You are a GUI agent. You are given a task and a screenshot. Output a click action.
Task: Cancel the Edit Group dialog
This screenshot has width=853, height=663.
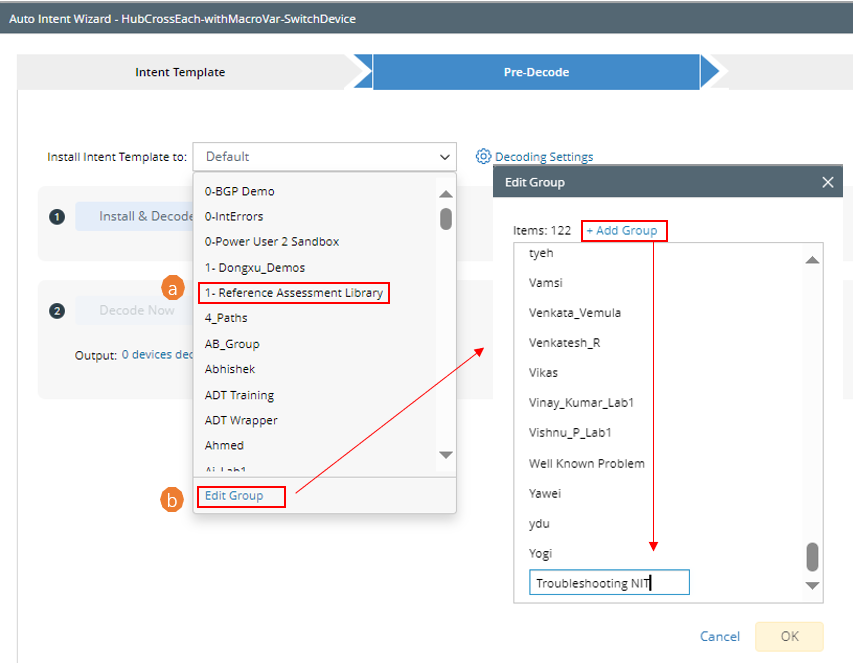pyautogui.click(x=720, y=636)
